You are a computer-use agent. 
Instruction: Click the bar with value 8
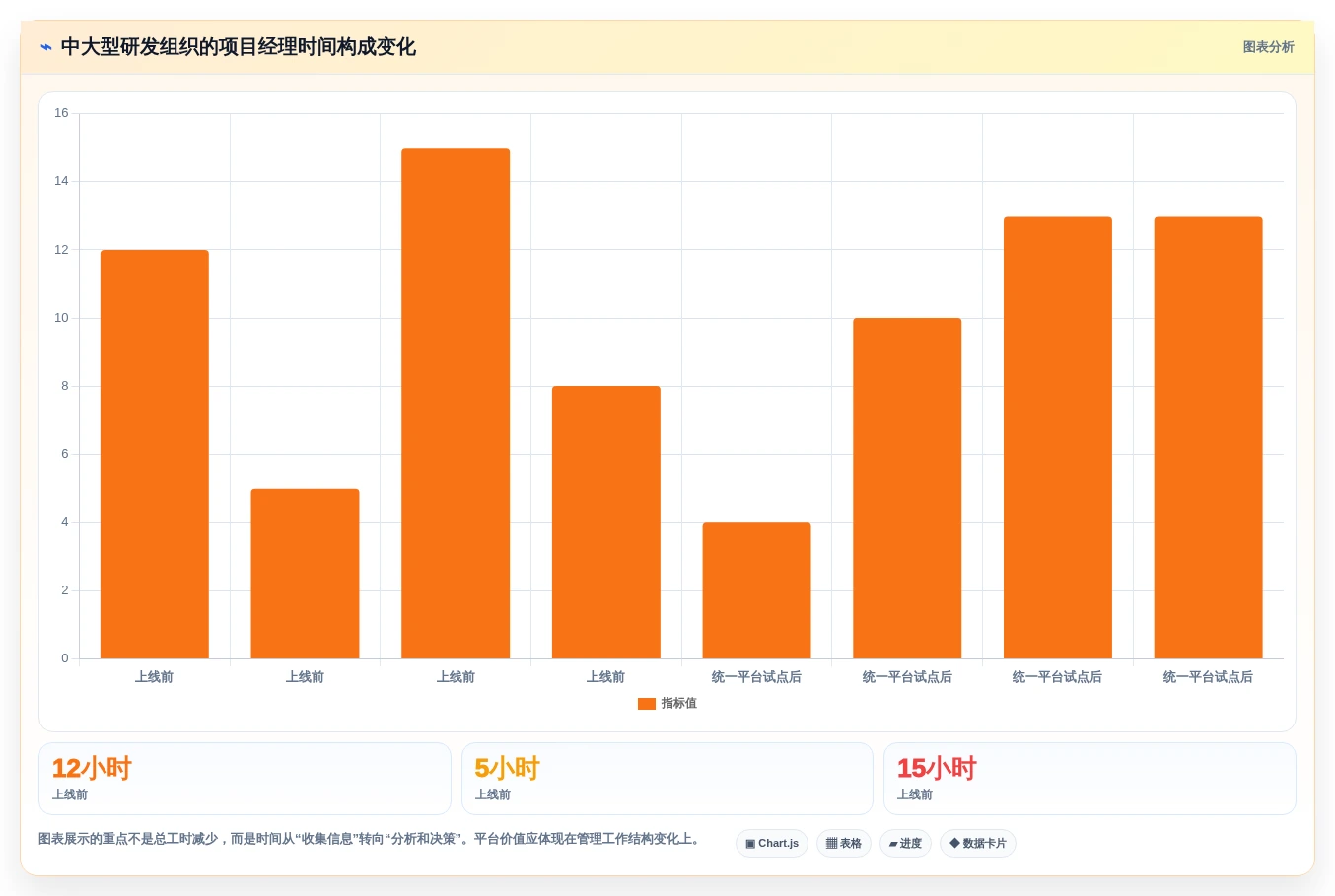coord(606,522)
